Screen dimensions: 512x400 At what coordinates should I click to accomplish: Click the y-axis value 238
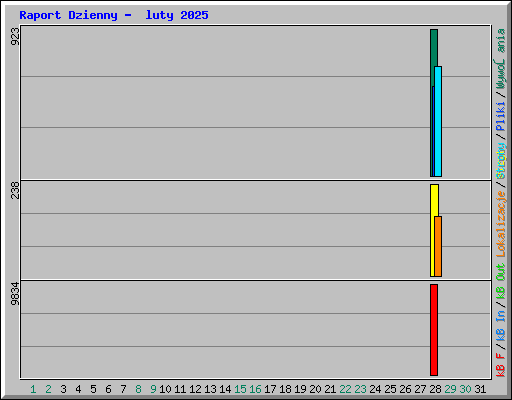[x=15, y=190]
